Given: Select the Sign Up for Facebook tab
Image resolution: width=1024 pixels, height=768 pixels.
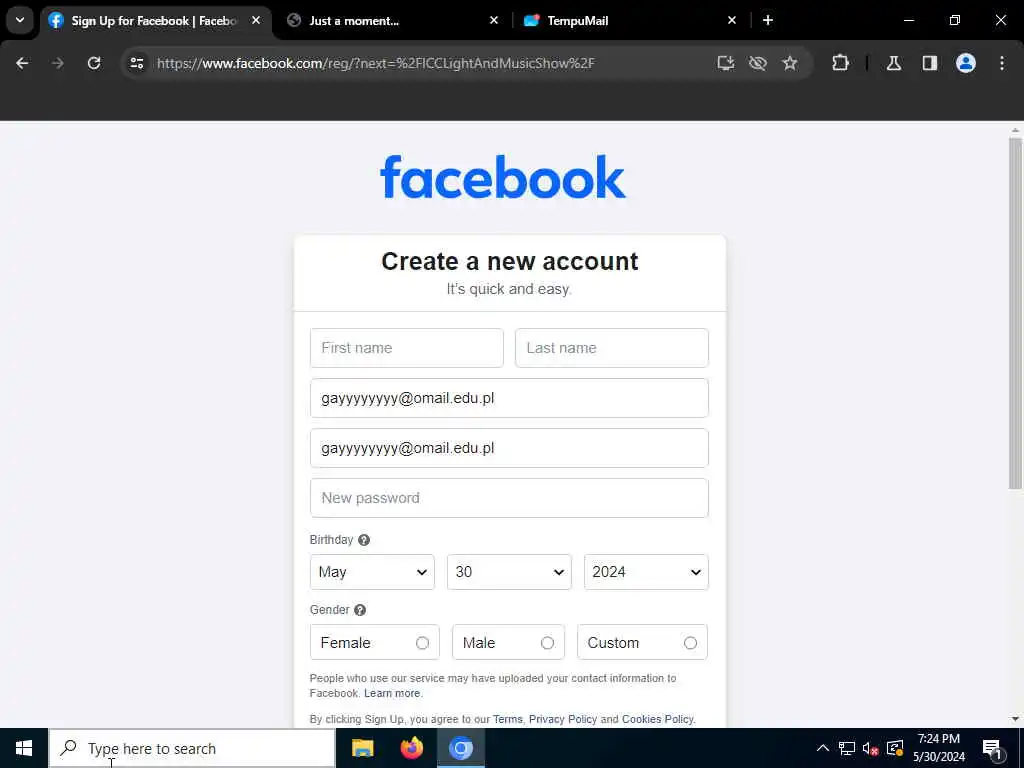Looking at the screenshot, I should 153,20.
